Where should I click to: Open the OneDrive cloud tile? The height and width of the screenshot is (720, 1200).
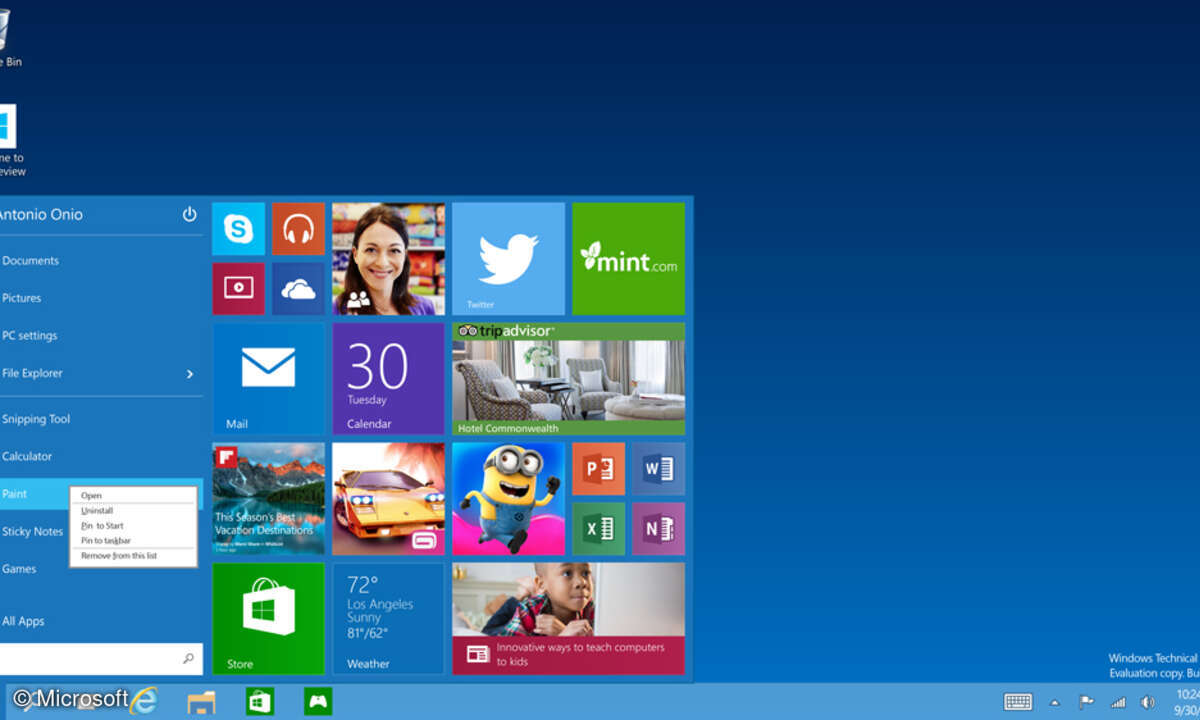click(x=298, y=289)
